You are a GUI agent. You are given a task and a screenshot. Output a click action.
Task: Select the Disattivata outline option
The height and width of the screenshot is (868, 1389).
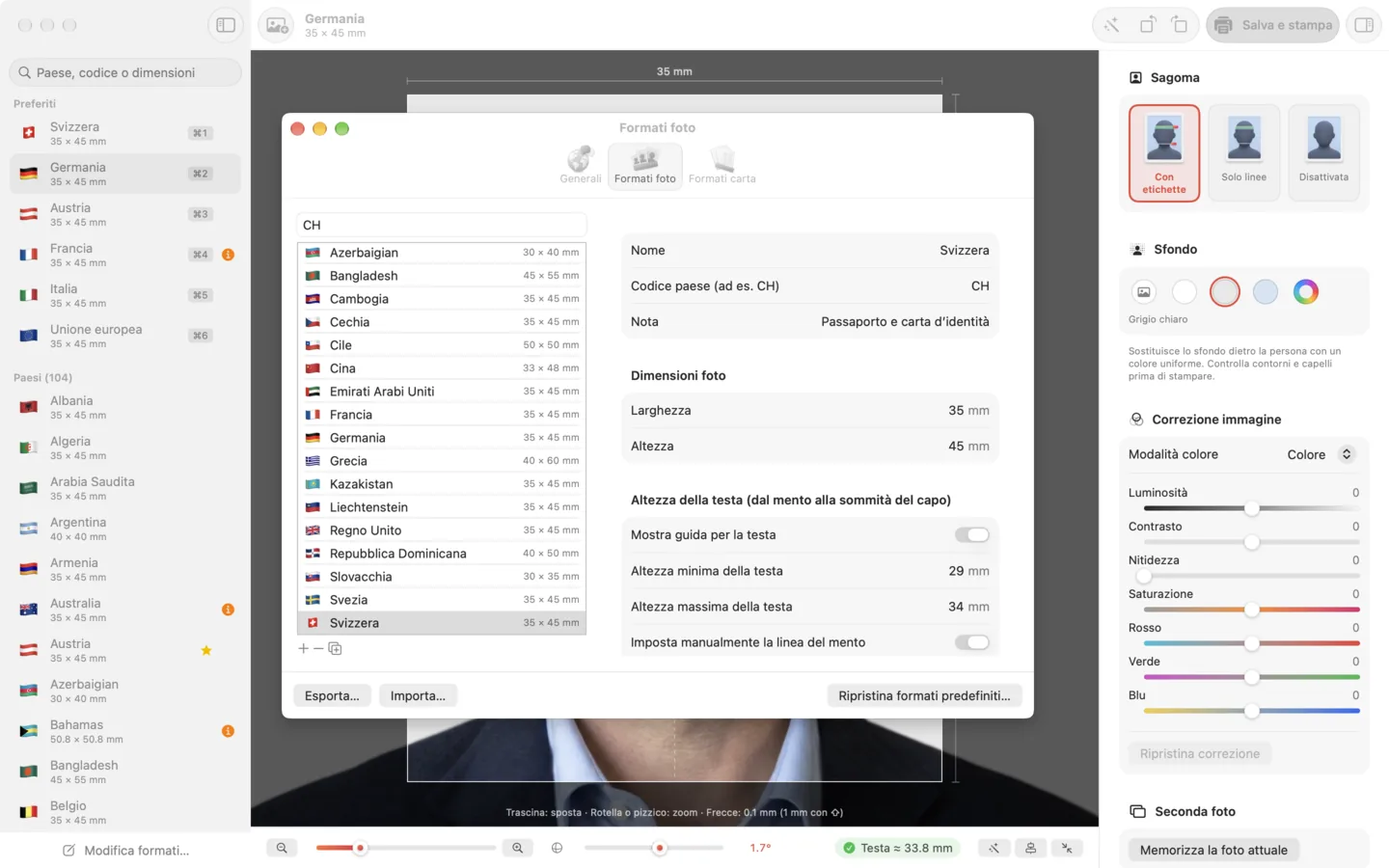[1323, 153]
